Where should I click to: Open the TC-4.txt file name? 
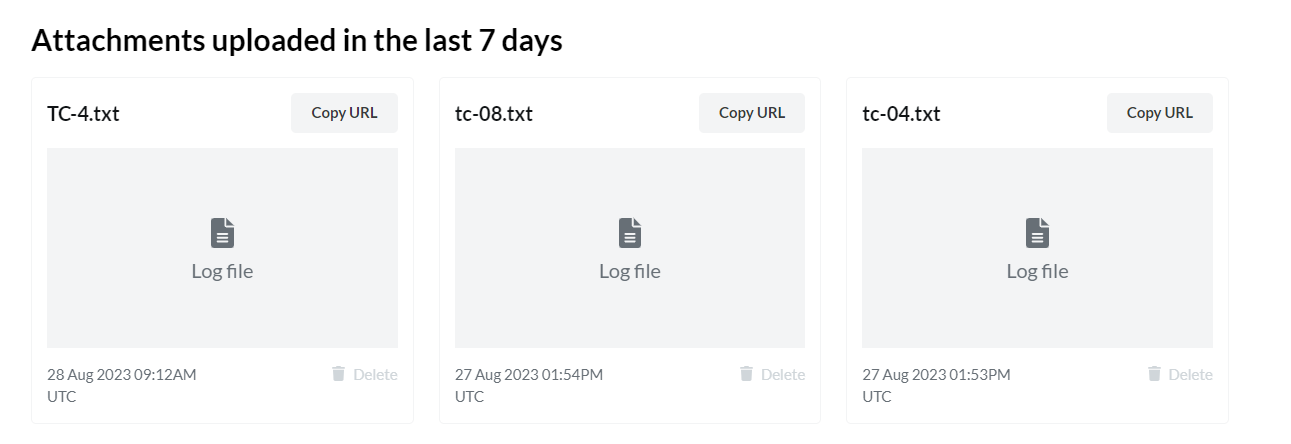point(83,113)
